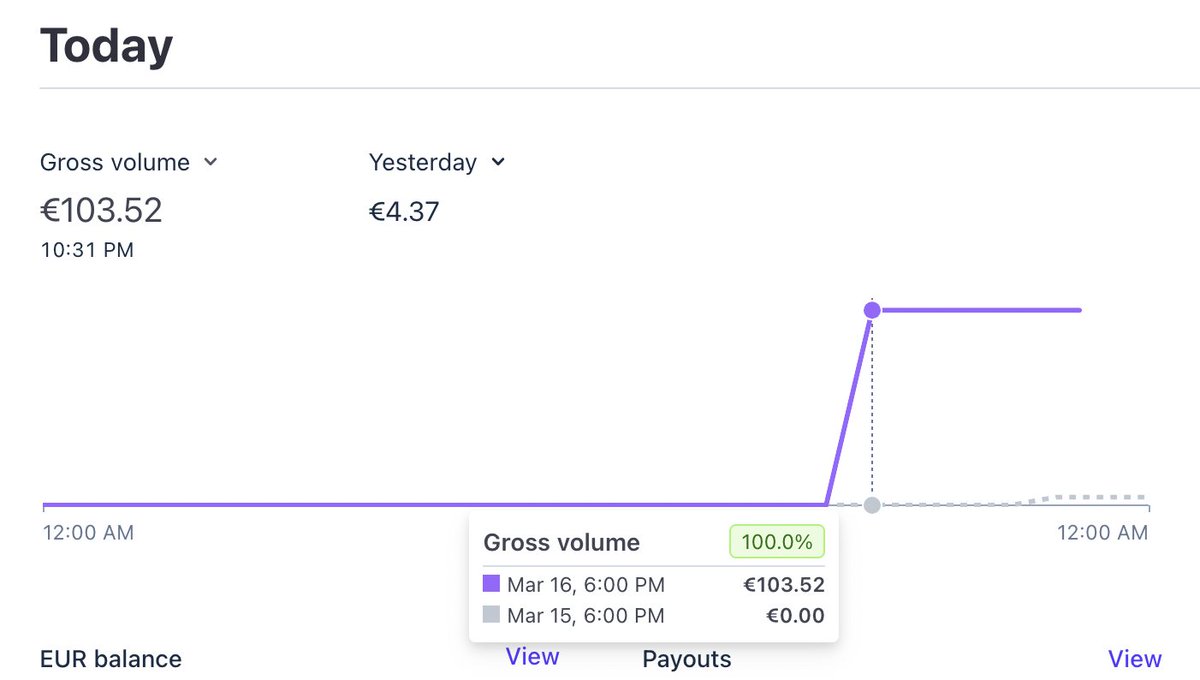Click the purple Mar 16 legend swatch
1200x680 pixels.
coord(491,584)
